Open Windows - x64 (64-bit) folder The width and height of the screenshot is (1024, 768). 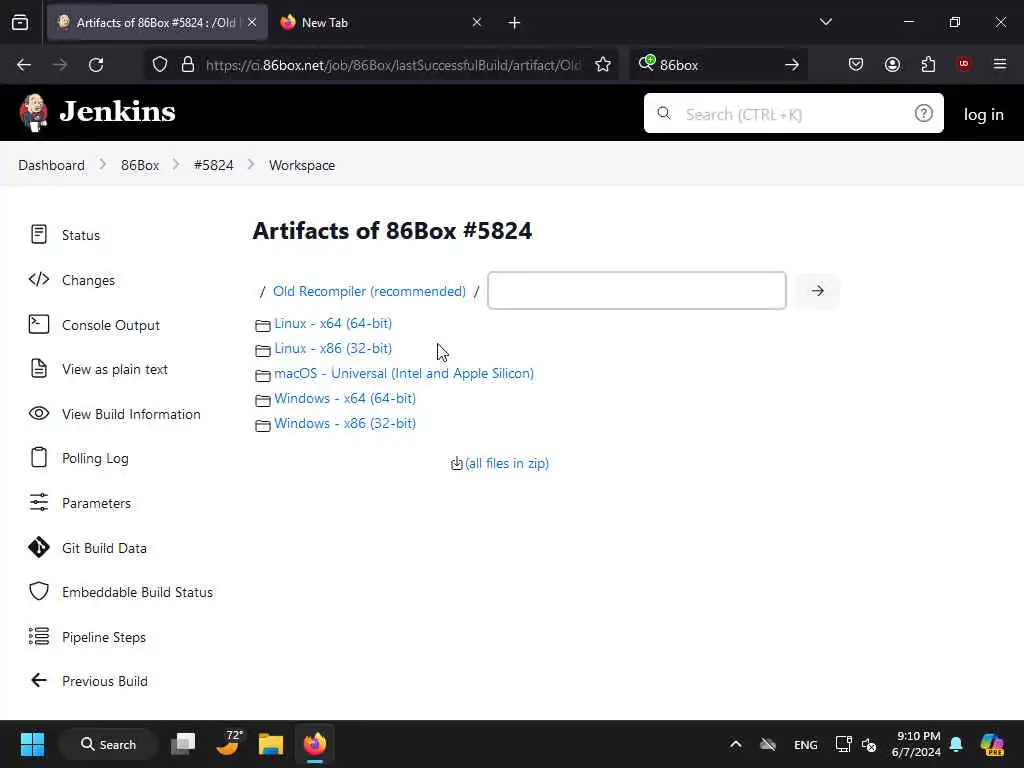click(x=345, y=398)
